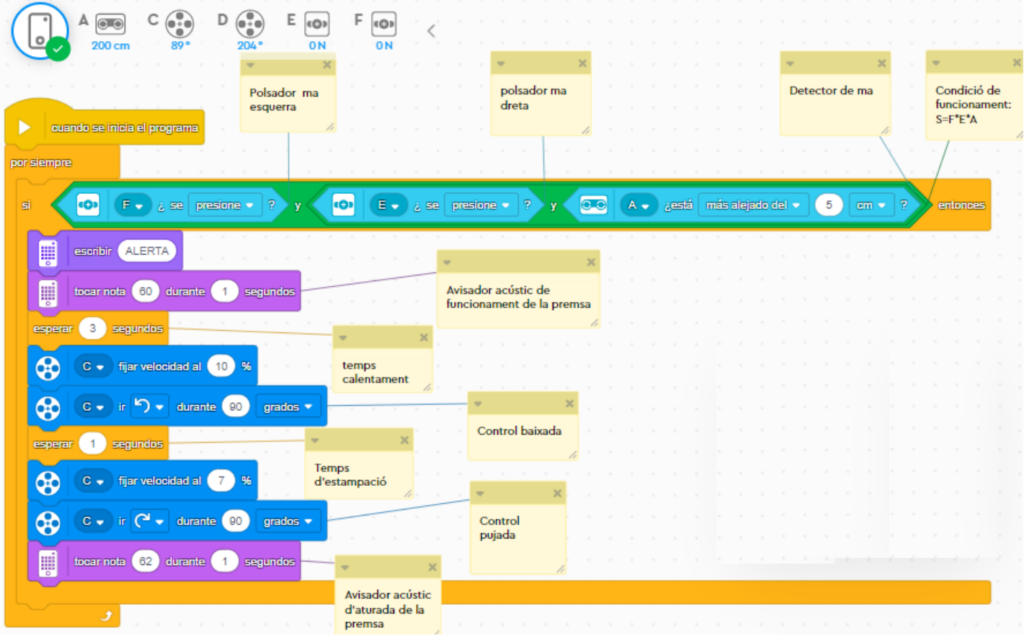Close the 'Detector de ma' comment note
This screenshot has height=643, width=1024.
(x=882, y=64)
